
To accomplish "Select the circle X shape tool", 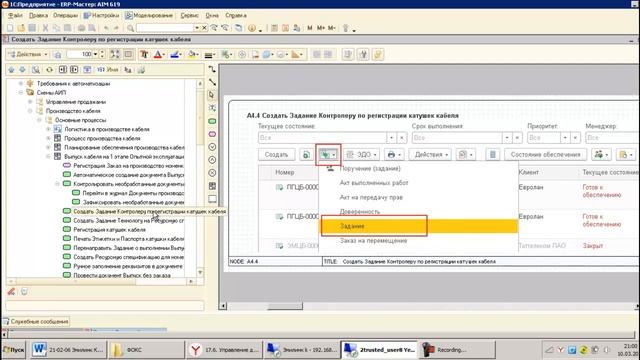I will pyautogui.click(x=212, y=173).
